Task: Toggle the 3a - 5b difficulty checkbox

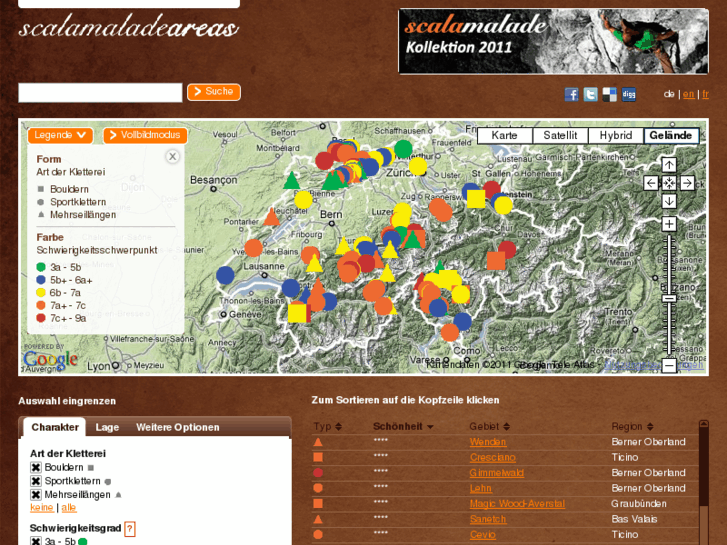Action: point(36,541)
